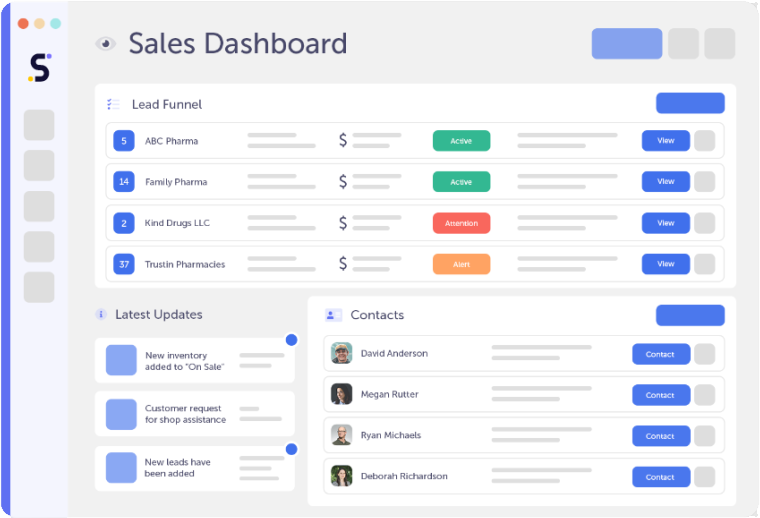Viewport: 760px width, 518px height.
Task: Click the number 37 badge for Trustin Pharmacies
Action: pos(124,264)
